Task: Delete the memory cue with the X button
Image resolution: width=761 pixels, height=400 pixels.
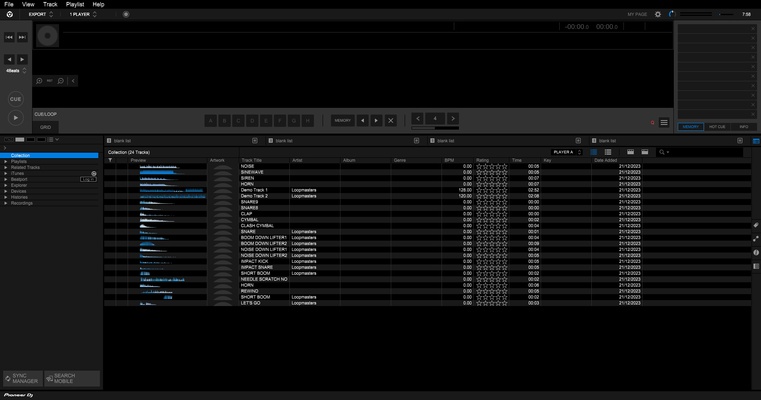Action: click(x=390, y=120)
